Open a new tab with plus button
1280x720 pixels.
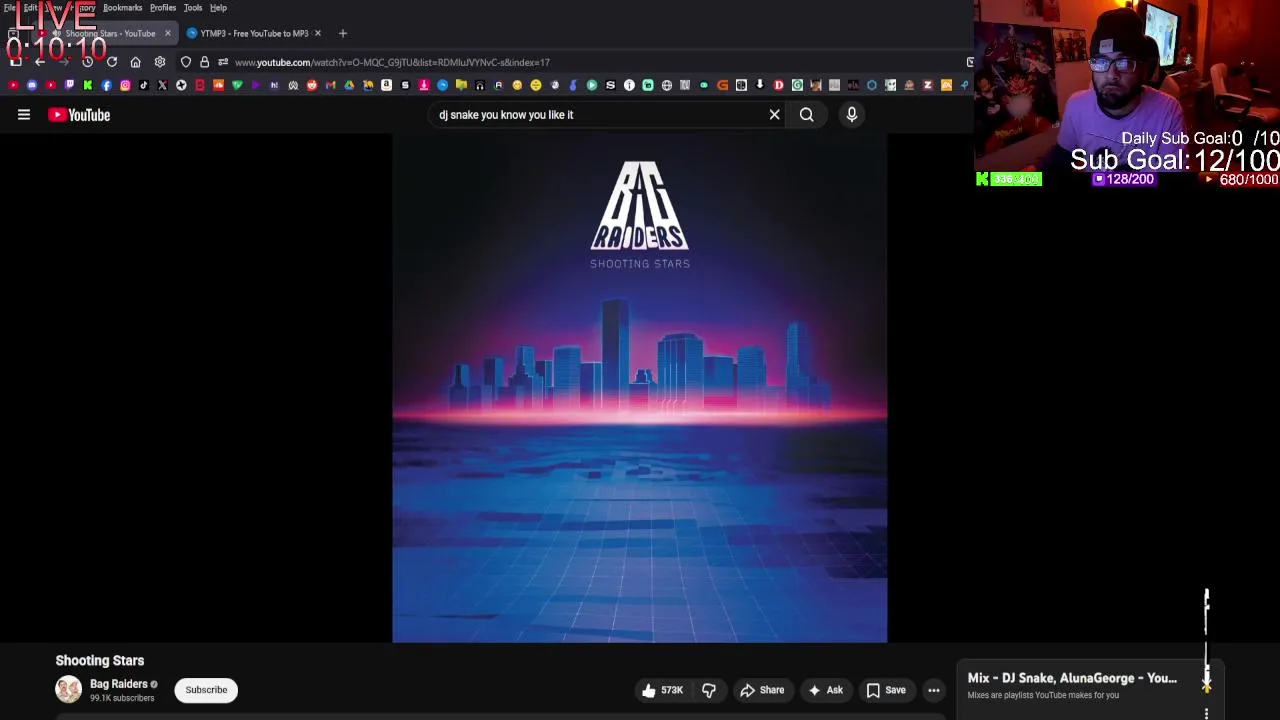pos(343,33)
